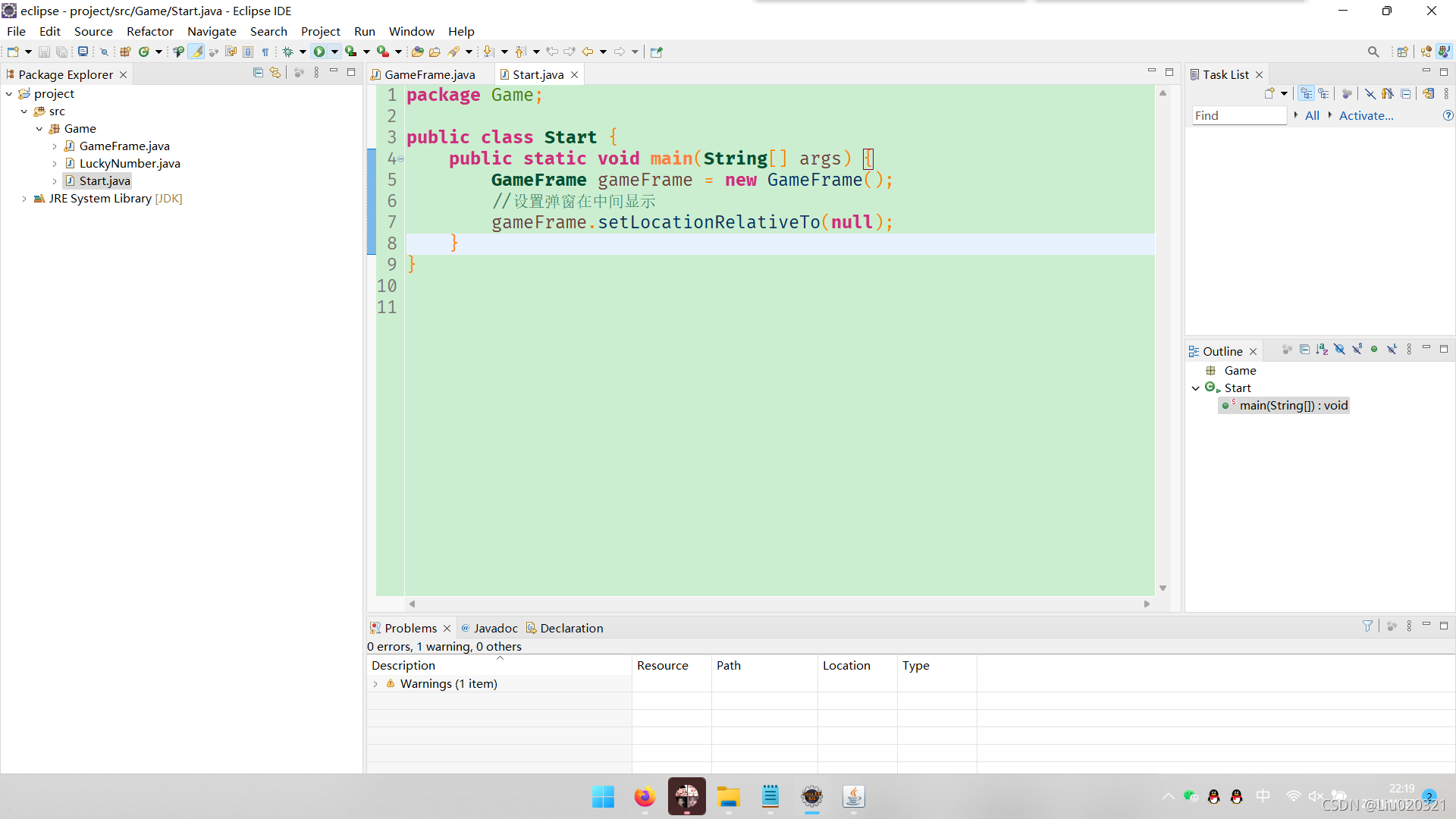Toggle Link with Editor in Package Explorer

tap(275, 73)
